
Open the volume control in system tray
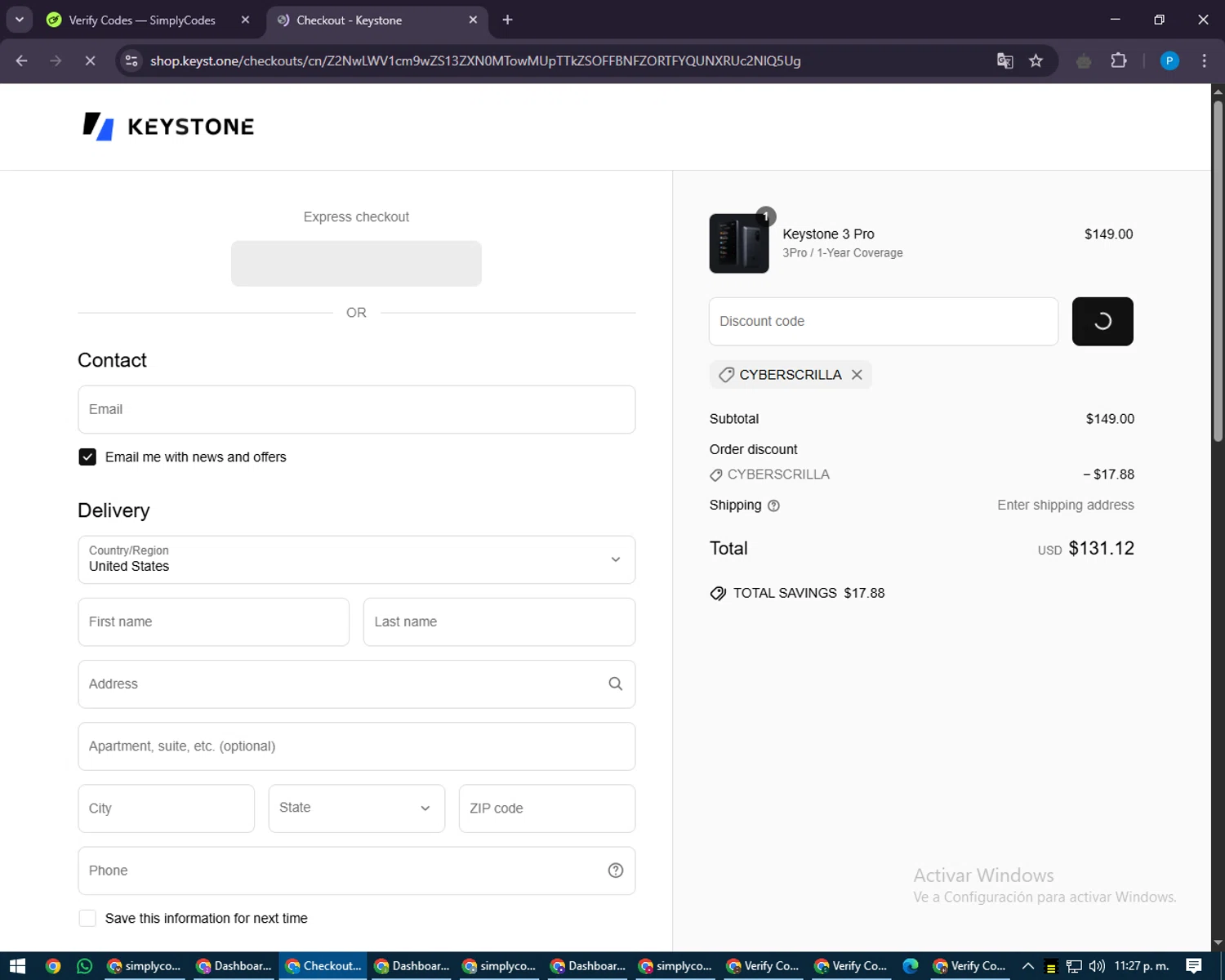coord(1097,966)
